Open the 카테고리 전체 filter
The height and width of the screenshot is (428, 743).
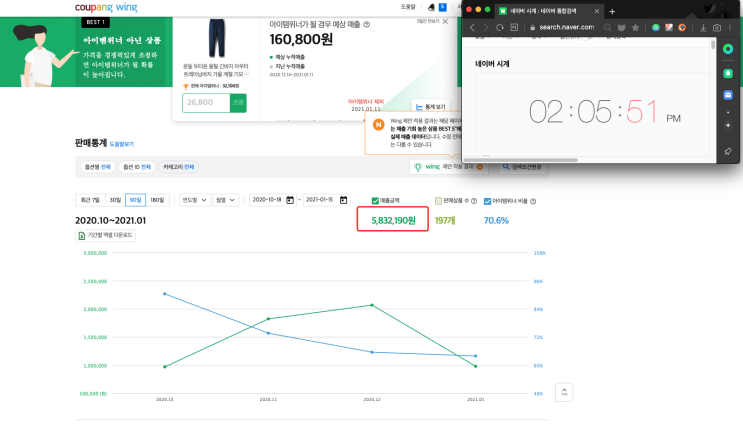click(179, 167)
